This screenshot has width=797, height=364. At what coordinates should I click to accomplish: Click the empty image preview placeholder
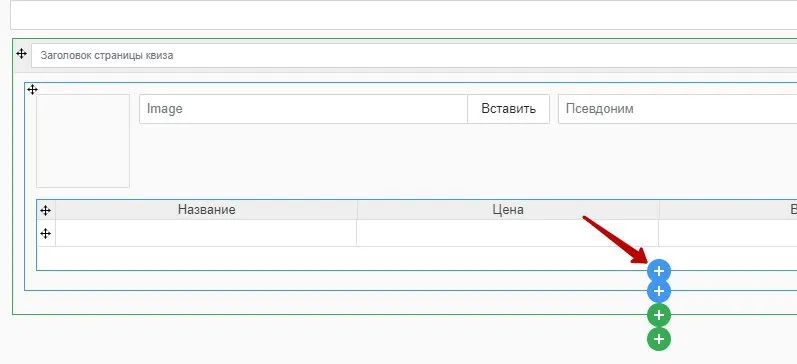pos(83,141)
